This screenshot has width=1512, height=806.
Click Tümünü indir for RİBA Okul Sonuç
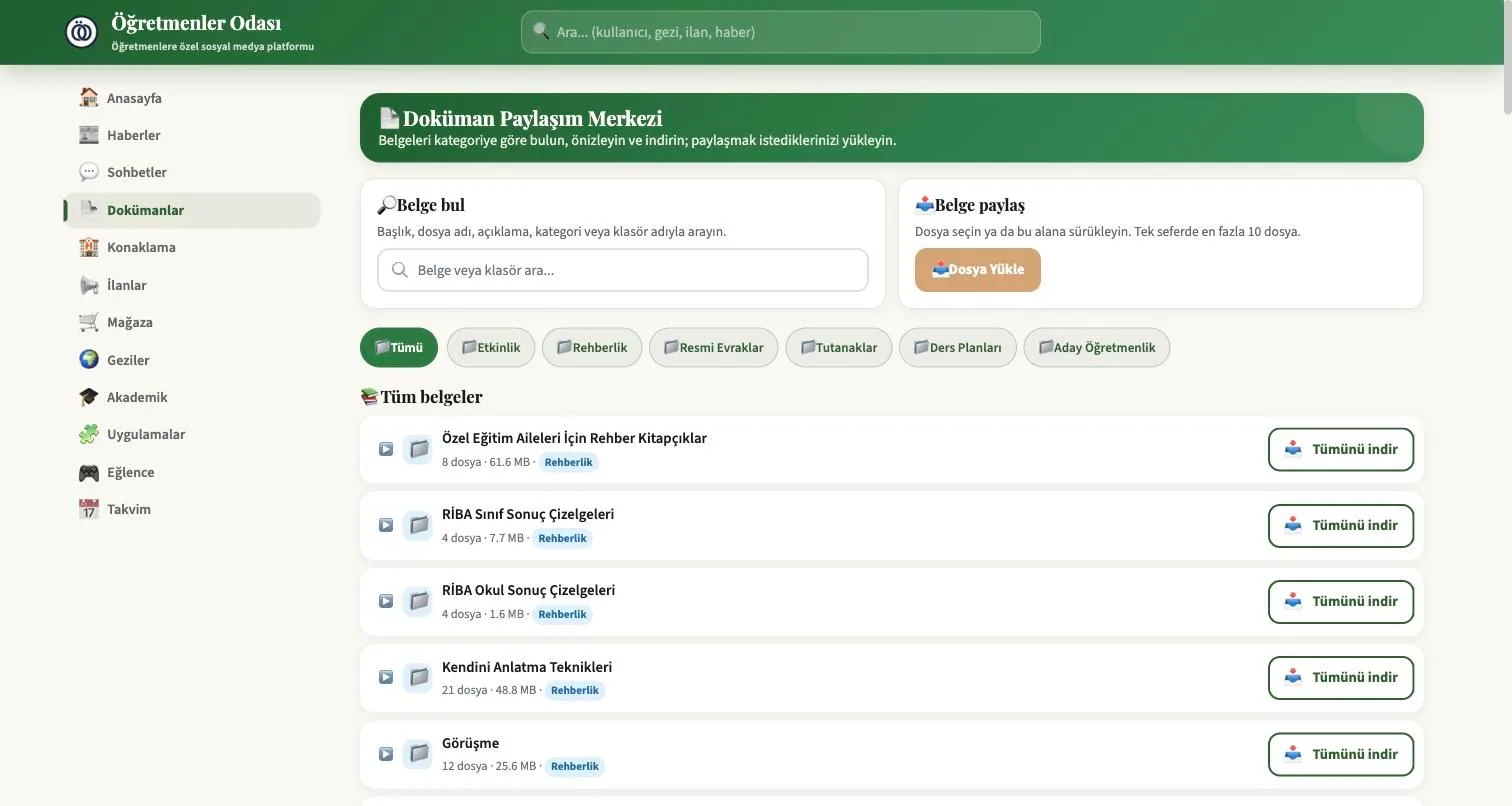[1341, 601]
